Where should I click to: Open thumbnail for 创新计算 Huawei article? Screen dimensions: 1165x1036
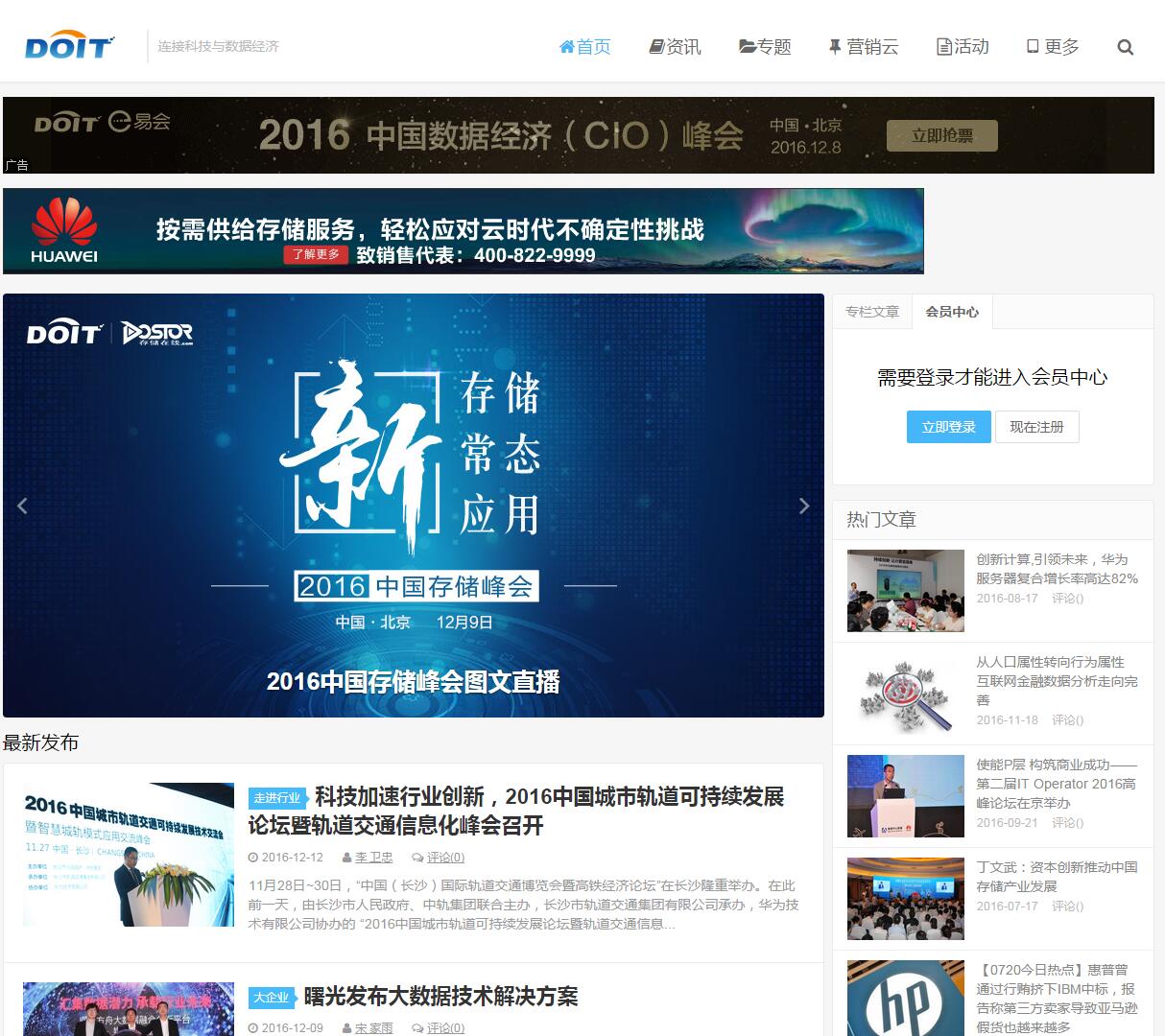tap(906, 591)
